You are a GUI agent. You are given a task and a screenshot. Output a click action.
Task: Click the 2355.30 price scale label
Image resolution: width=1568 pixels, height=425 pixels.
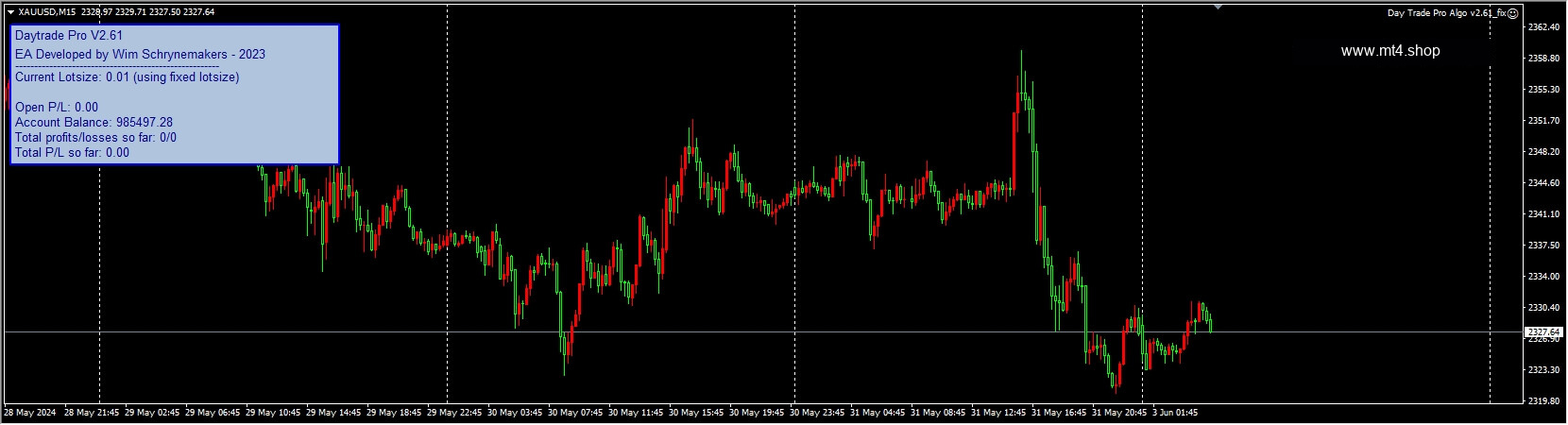pyautogui.click(x=1543, y=90)
